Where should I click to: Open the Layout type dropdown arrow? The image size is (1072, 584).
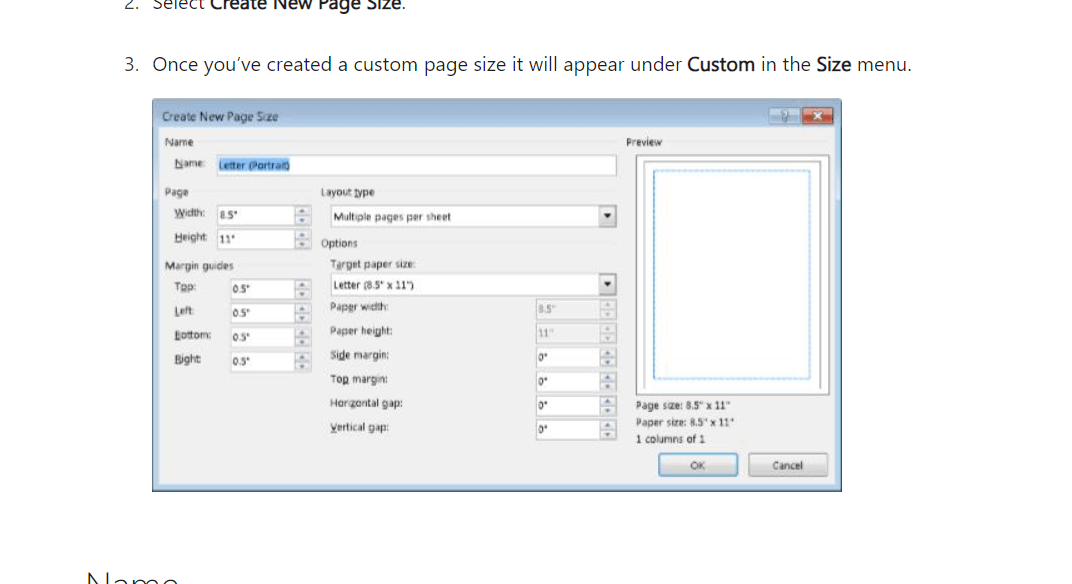[x=607, y=216]
